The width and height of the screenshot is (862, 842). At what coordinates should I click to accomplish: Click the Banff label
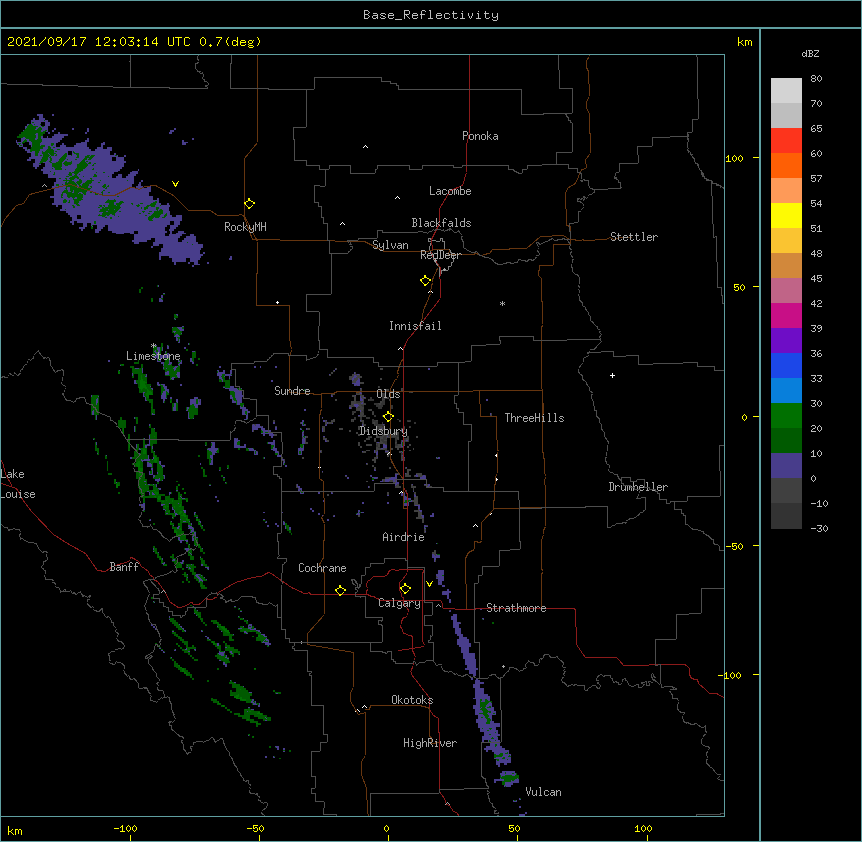(x=124, y=567)
